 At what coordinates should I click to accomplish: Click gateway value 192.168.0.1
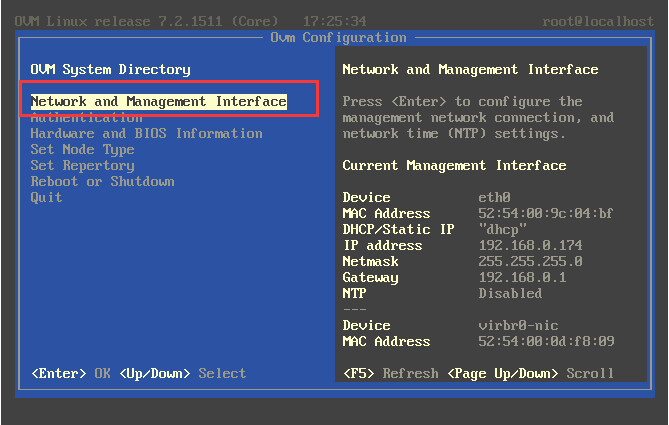pos(522,277)
